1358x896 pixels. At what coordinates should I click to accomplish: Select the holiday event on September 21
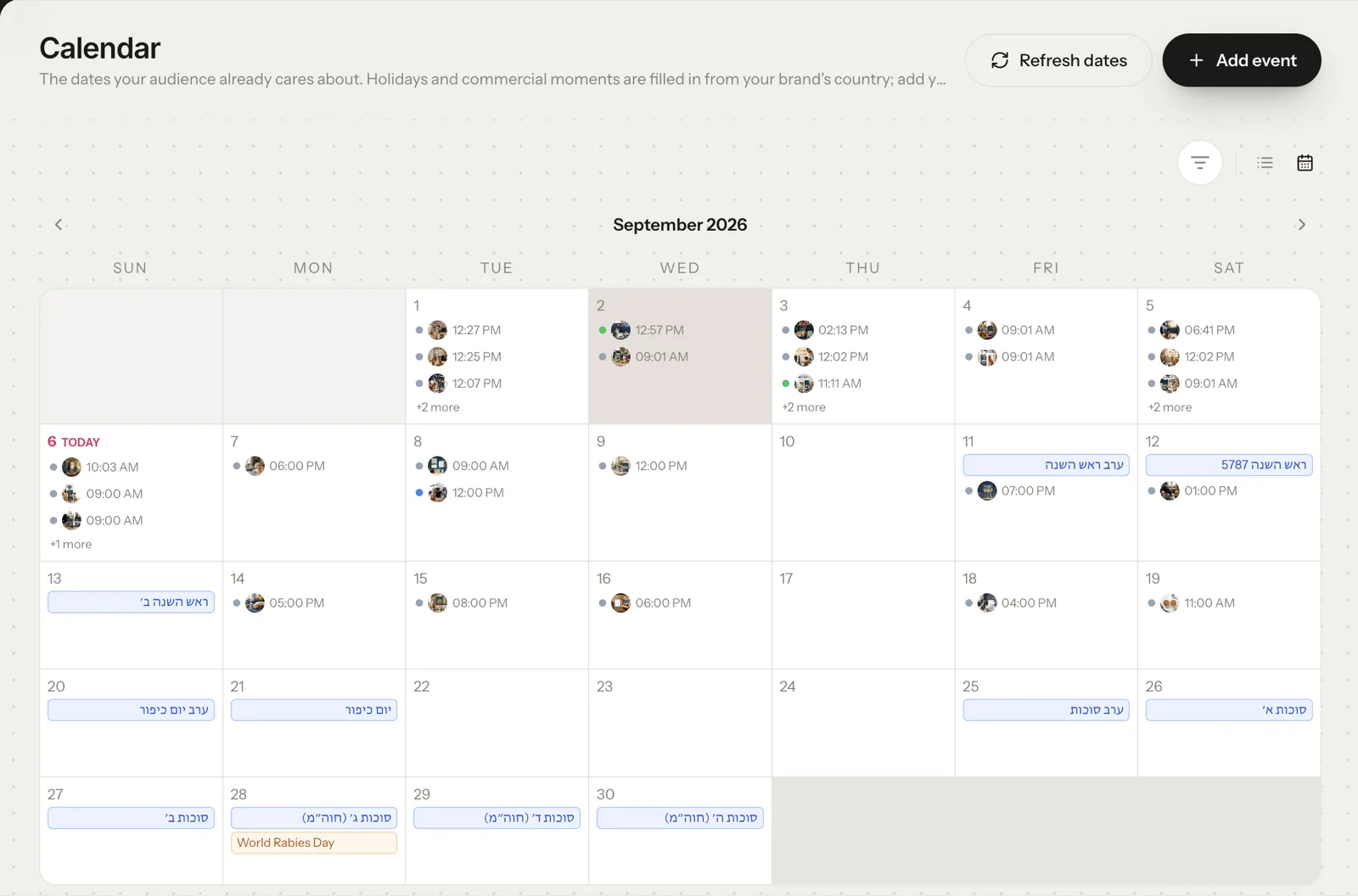[x=314, y=709]
